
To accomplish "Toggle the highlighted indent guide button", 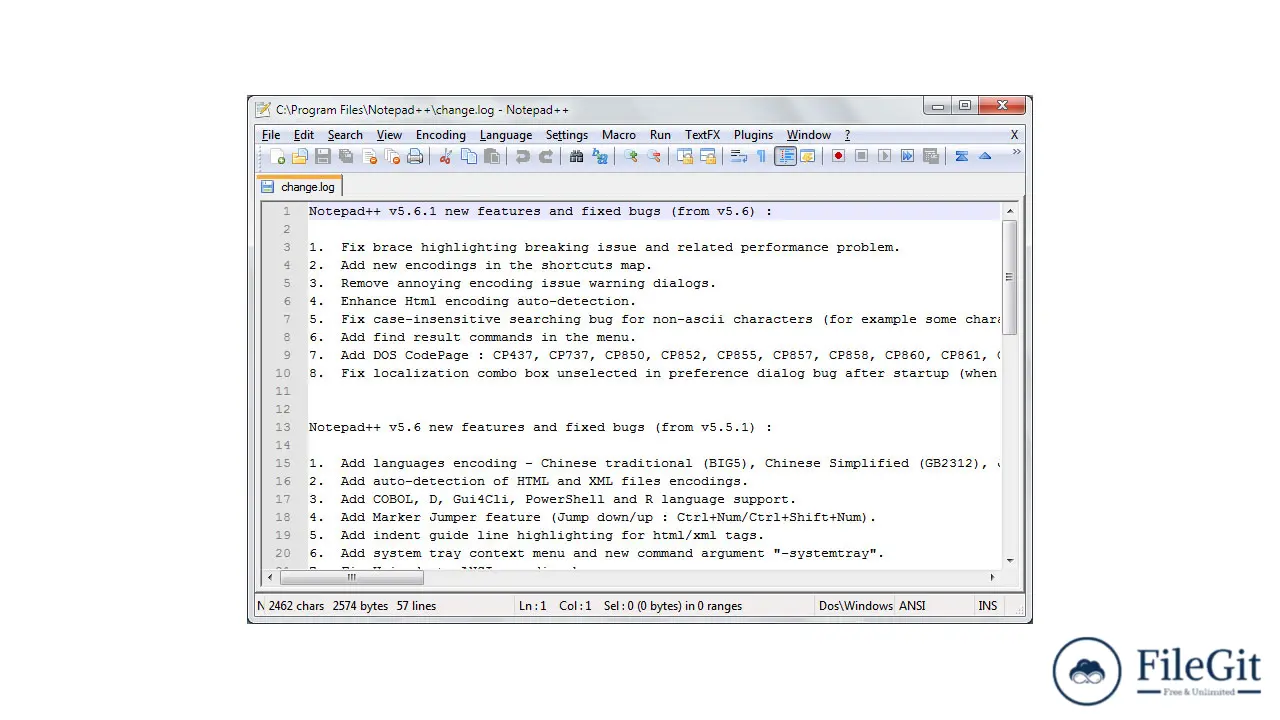I will pos(785,156).
